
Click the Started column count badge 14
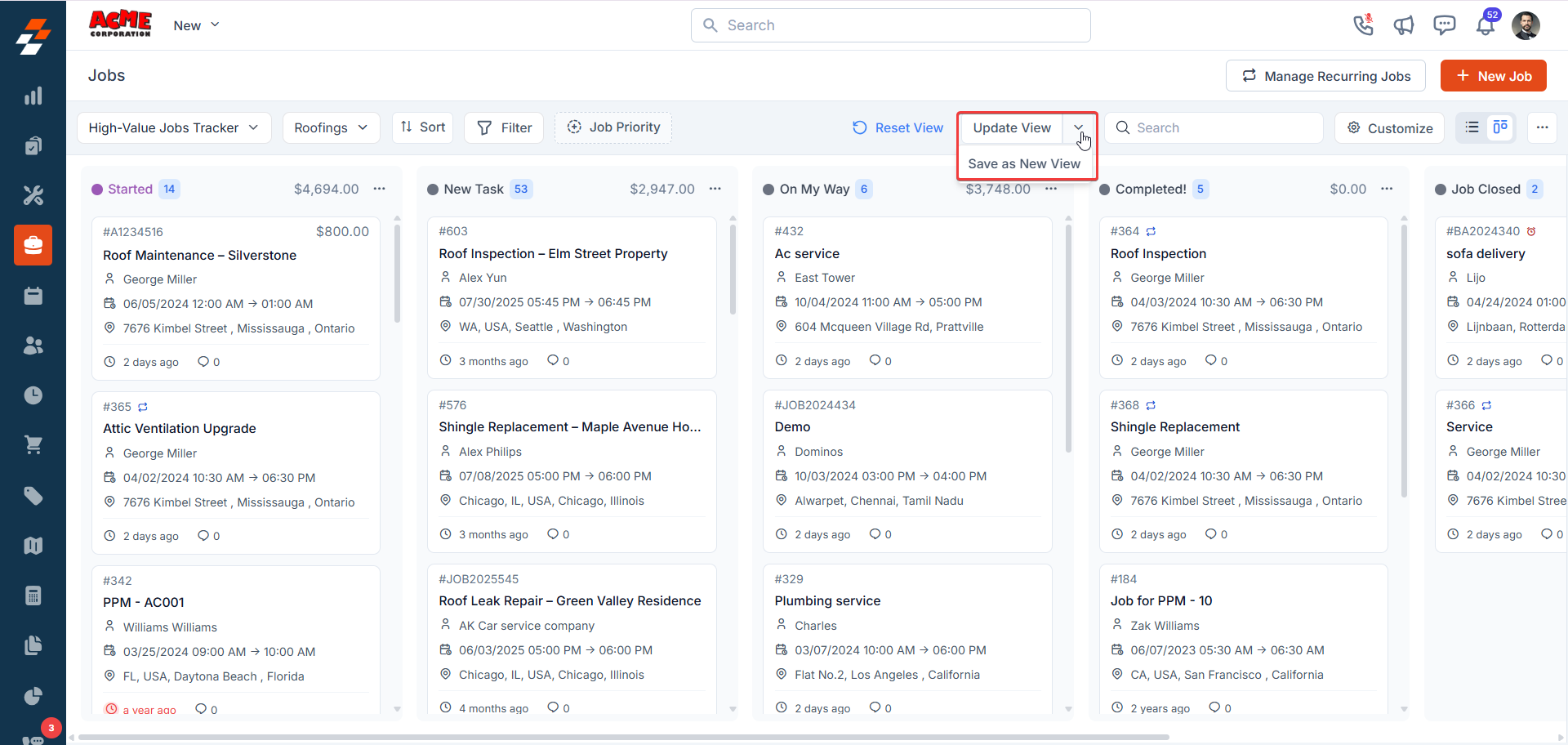(x=169, y=189)
